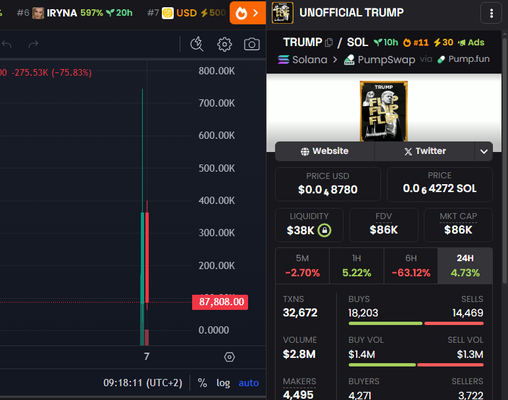
Task: Click the Solana chain label
Action: coord(303,60)
